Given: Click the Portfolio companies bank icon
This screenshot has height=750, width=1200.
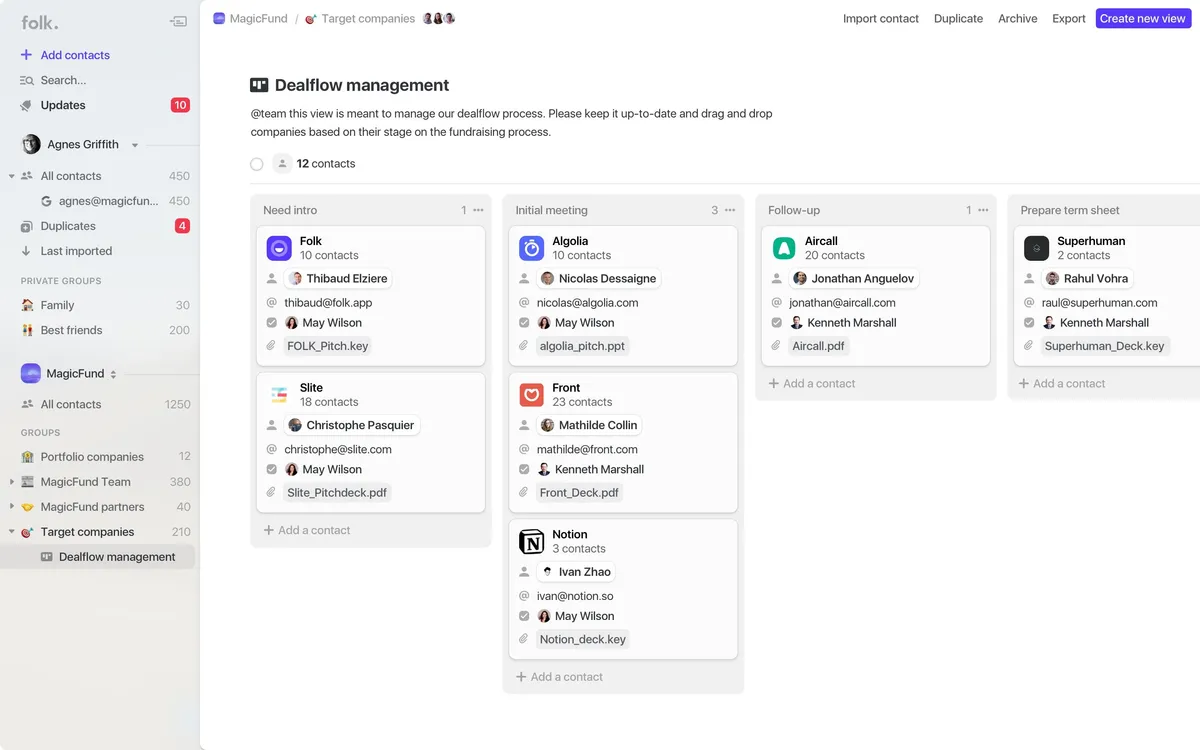Looking at the screenshot, I should 27,457.
